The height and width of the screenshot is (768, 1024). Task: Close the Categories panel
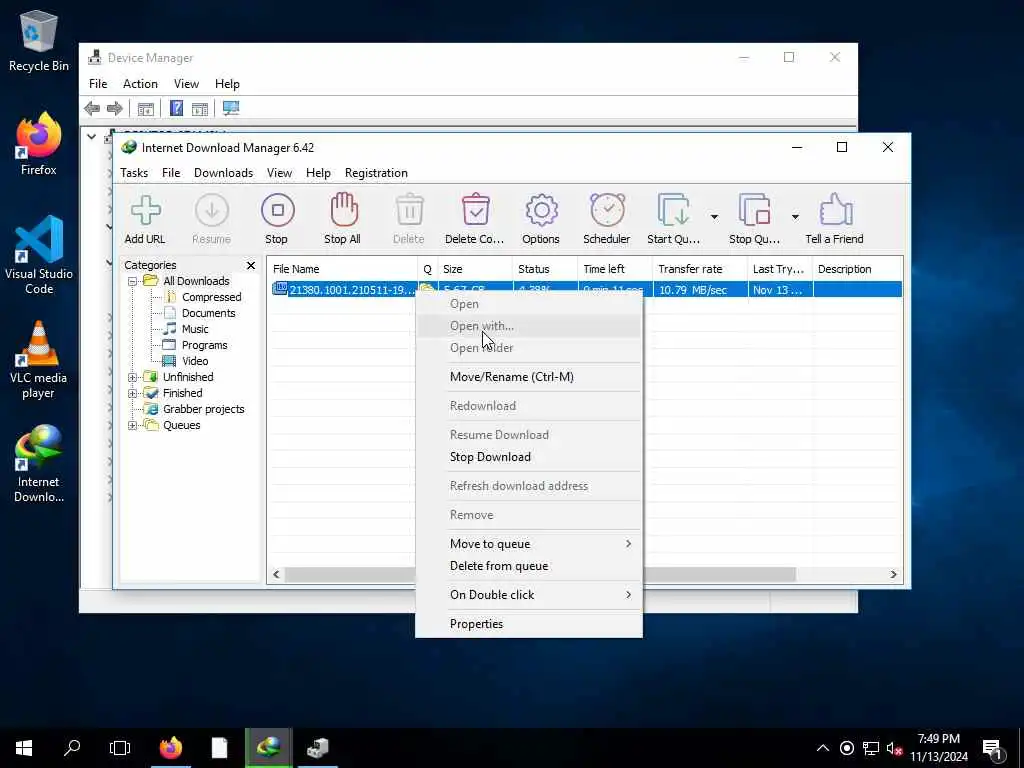251,265
